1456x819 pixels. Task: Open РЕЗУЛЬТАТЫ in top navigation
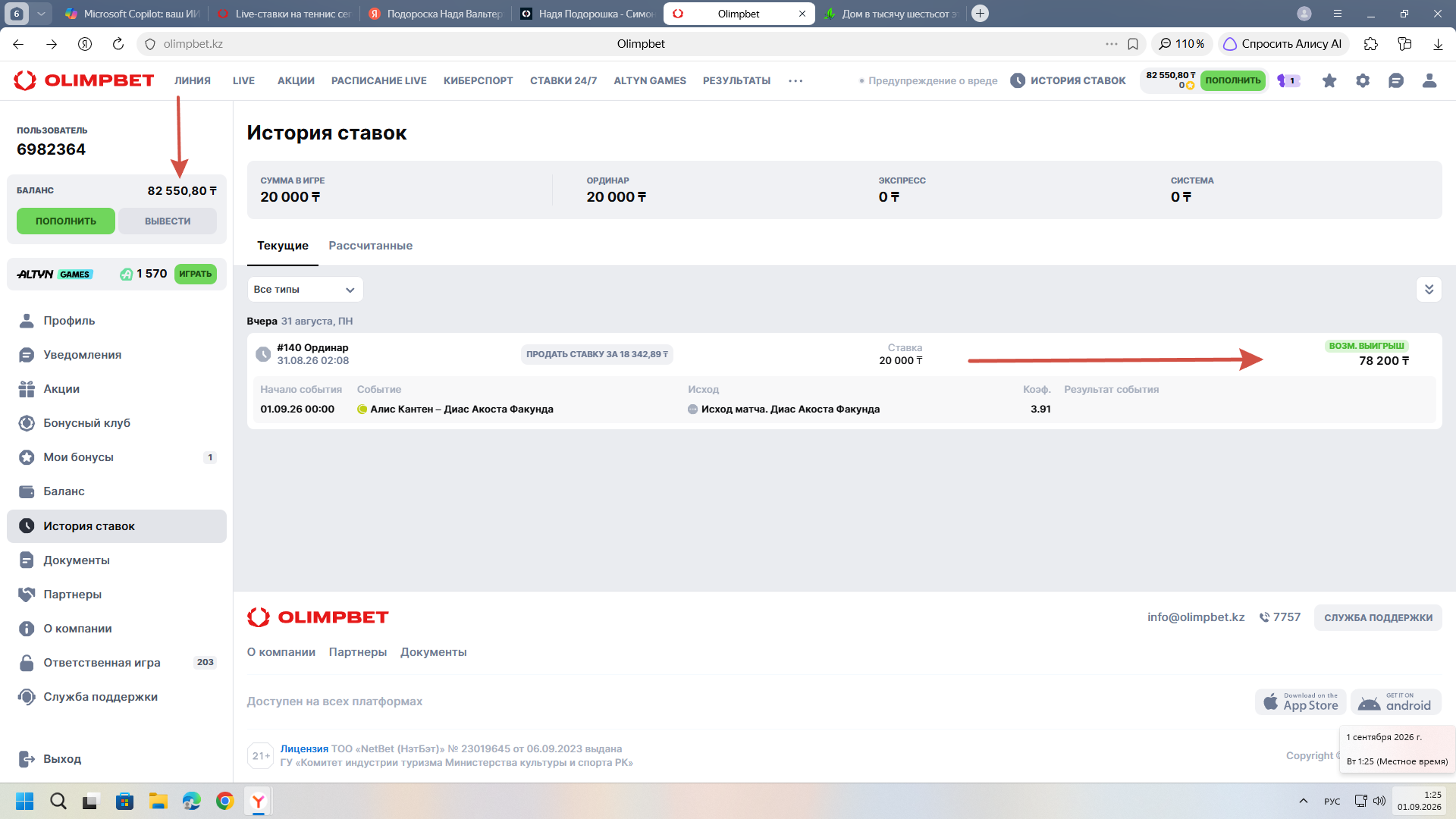[x=736, y=81]
